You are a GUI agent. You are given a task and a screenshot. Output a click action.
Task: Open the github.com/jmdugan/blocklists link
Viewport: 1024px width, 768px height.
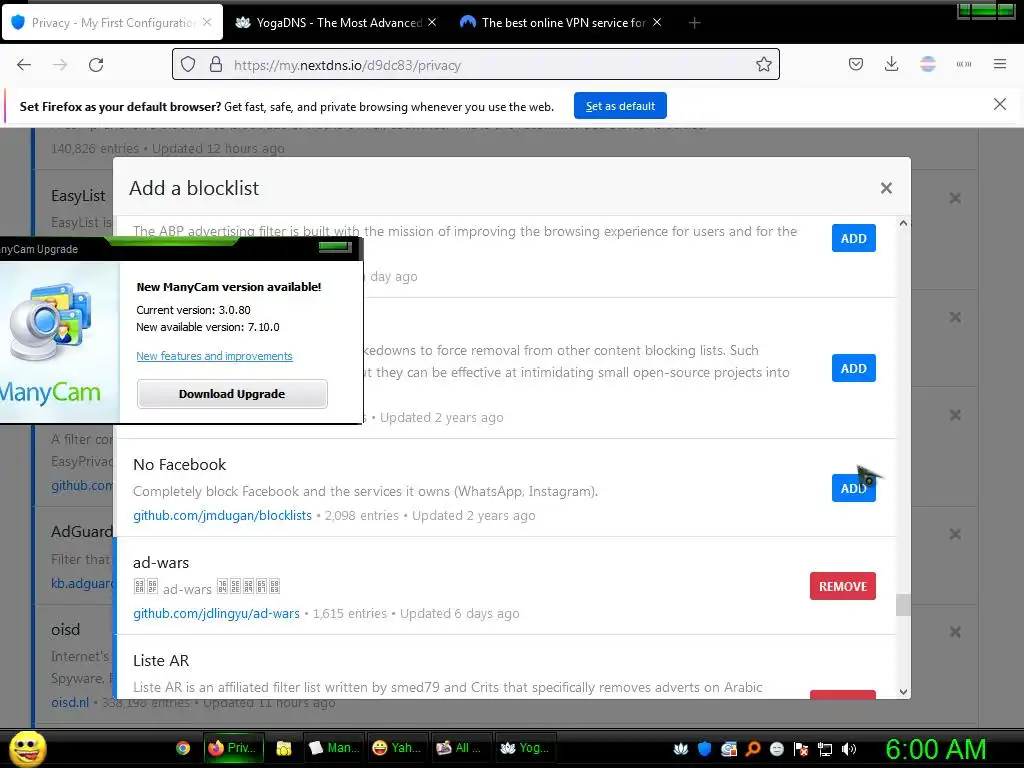222,515
